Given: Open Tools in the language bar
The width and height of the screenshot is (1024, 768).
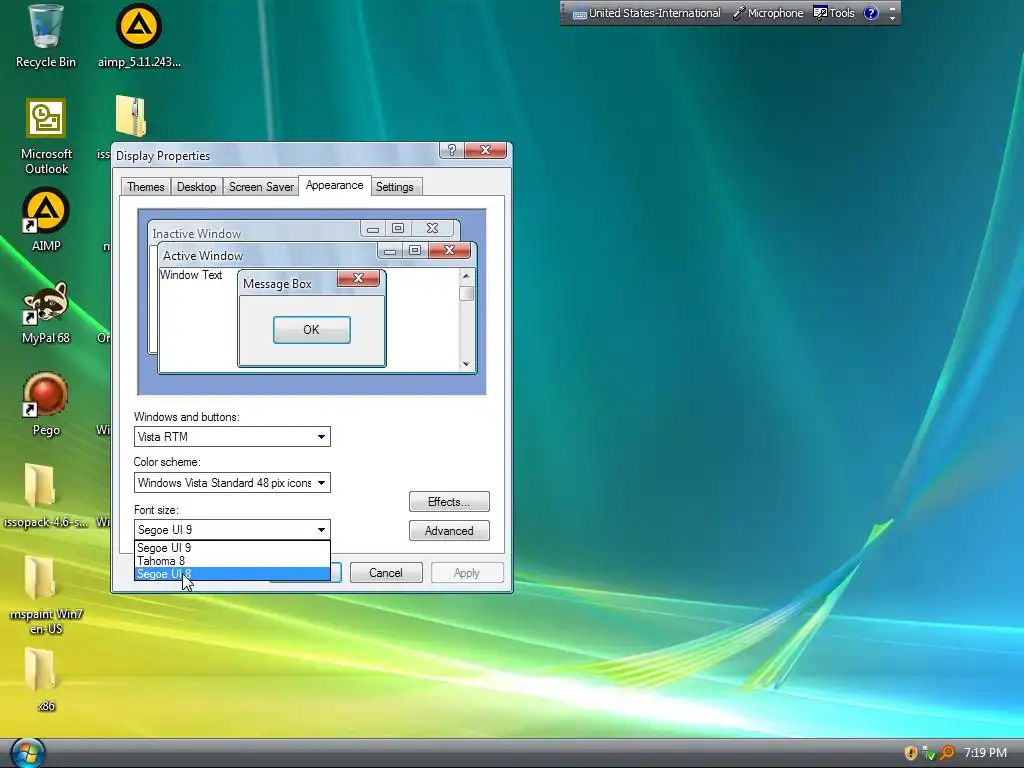Looking at the screenshot, I should 834,13.
